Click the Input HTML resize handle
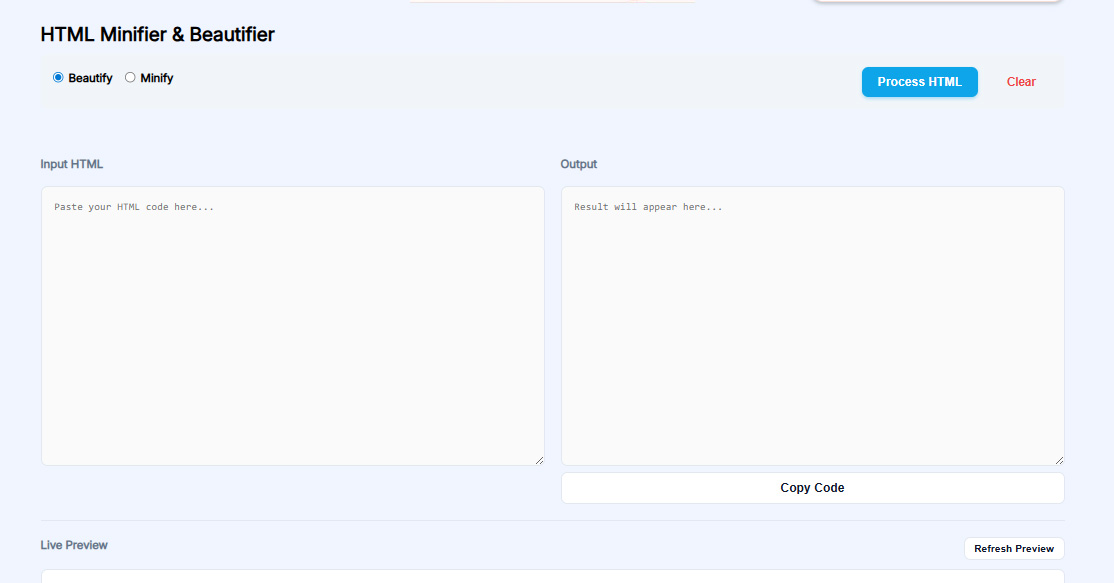The image size is (1114, 583). click(x=539, y=460)
